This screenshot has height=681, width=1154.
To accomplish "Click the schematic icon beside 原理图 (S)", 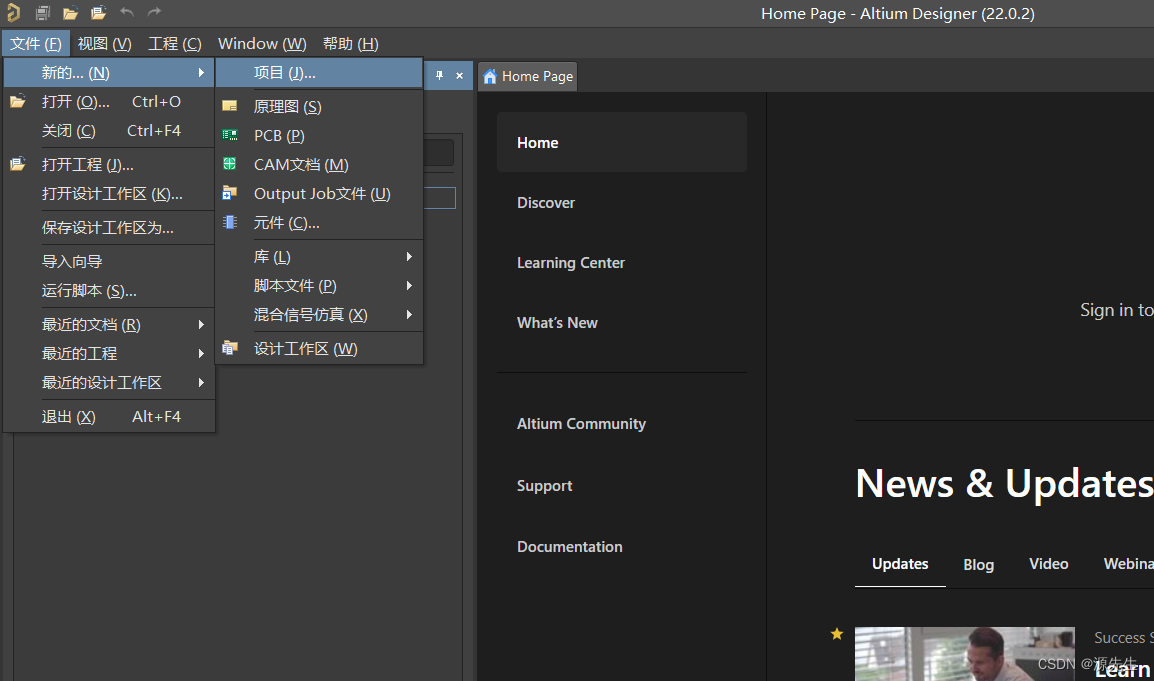I will pos(230,107).
